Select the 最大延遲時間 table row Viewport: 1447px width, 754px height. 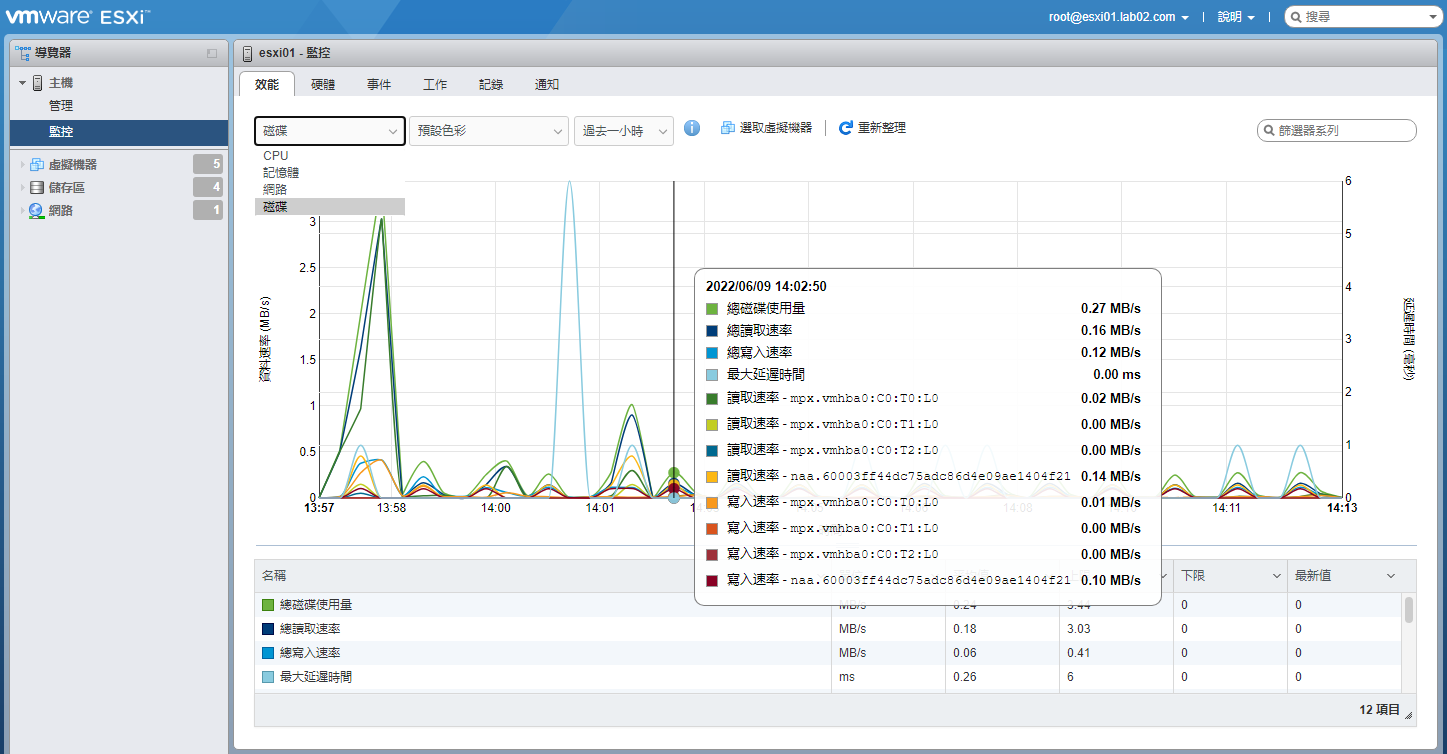click(x=828, y=677)
